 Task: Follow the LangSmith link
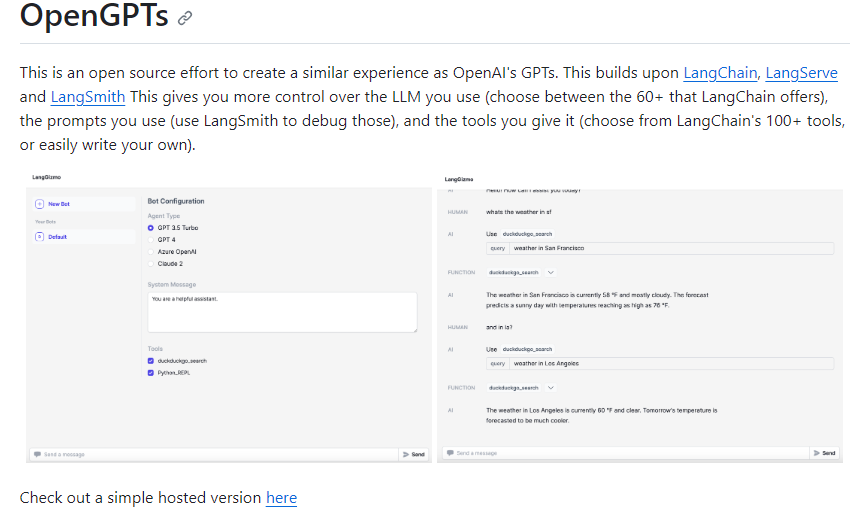point(88,97)
